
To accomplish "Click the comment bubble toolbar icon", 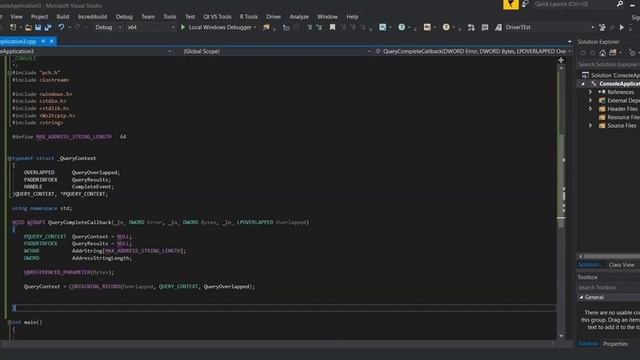I will coord(484,27).
